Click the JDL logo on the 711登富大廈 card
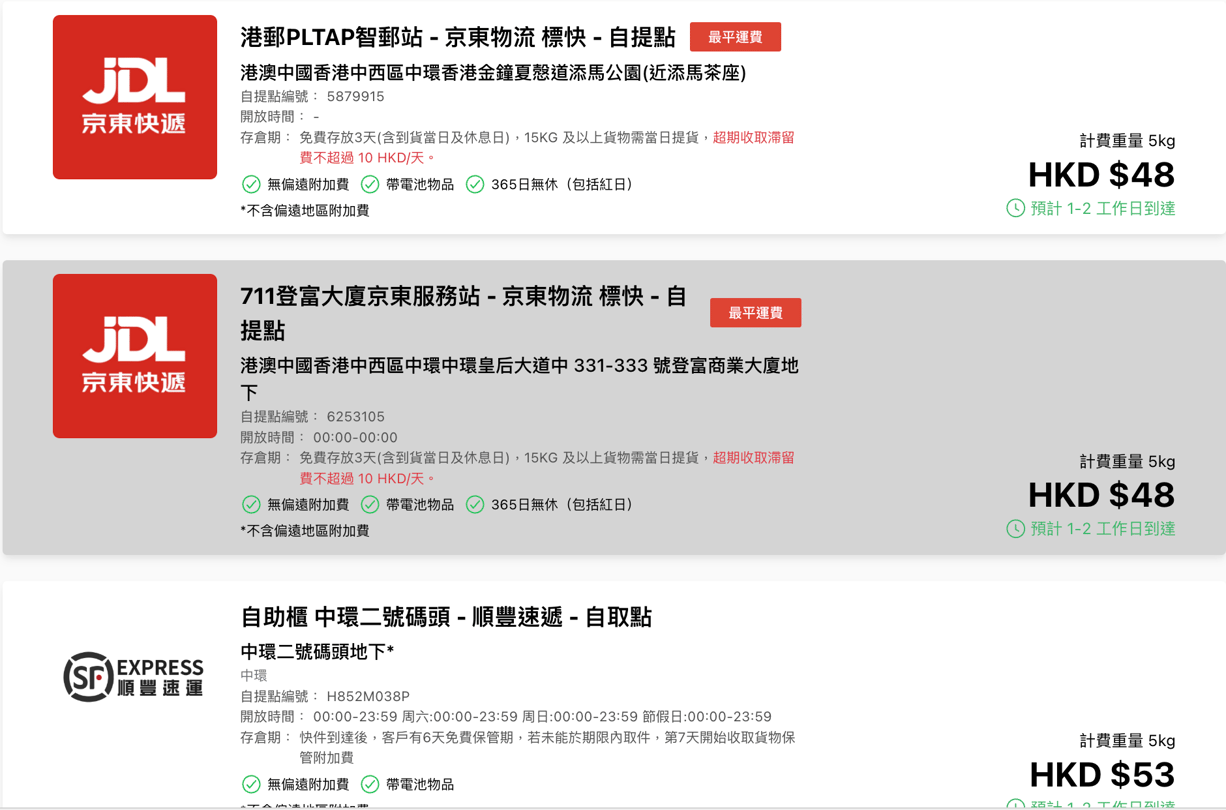The height and width of the screenshot is (810, 1226). [134, 357]
